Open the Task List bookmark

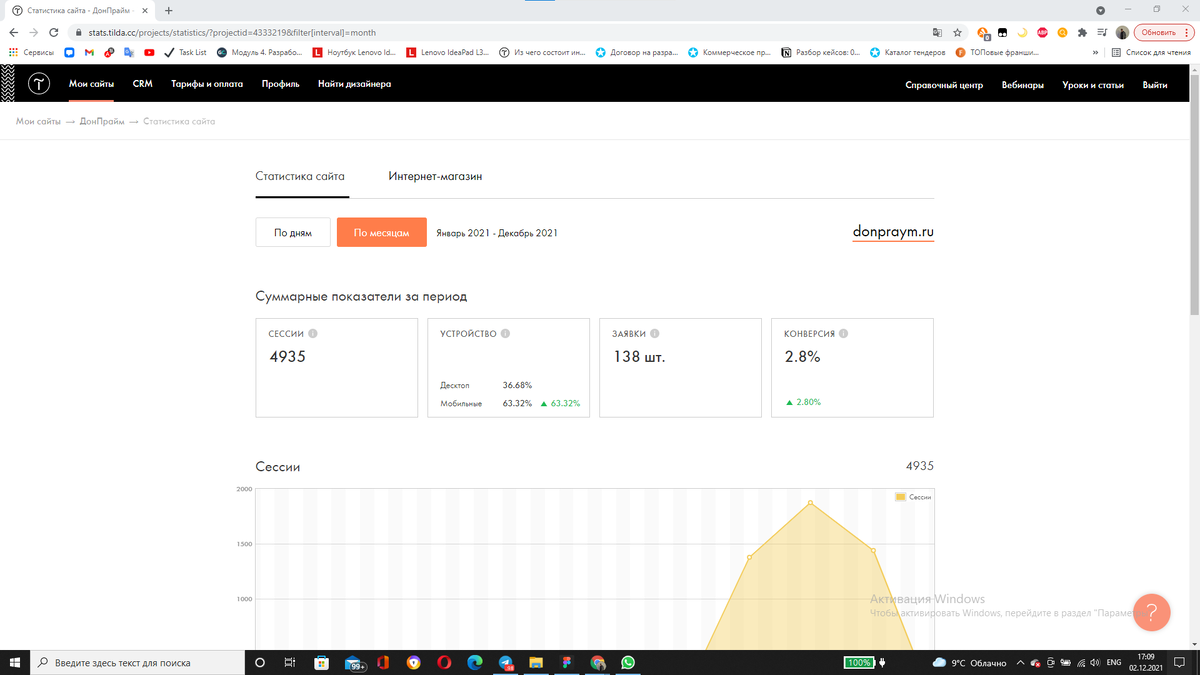coord(185,52)
